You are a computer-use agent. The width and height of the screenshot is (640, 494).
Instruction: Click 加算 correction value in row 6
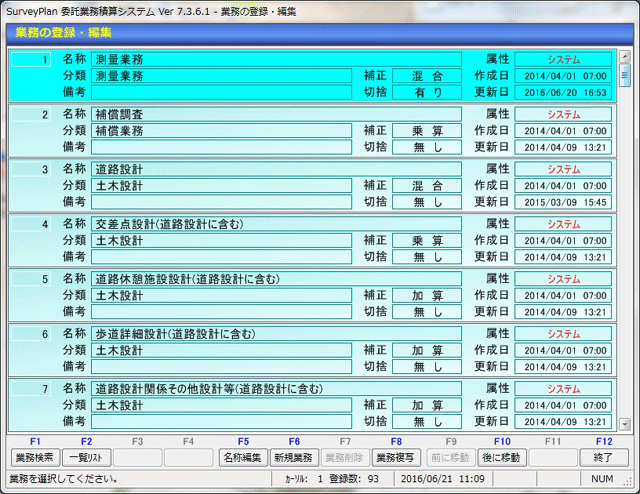click(427, 350)
